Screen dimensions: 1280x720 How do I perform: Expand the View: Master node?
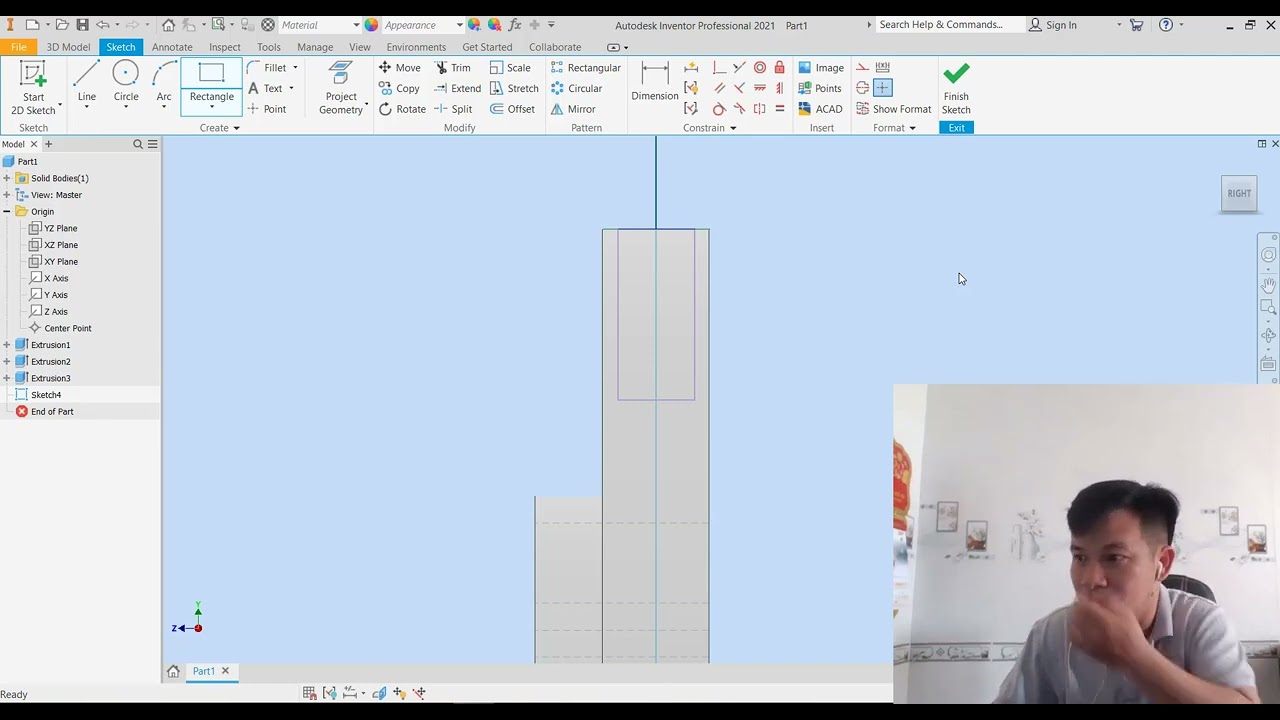pos(7,195)
